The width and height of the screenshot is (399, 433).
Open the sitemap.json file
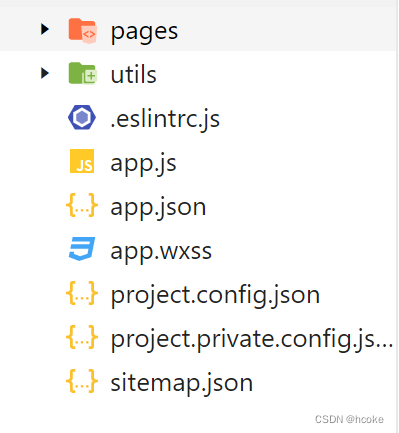point(182,383)
